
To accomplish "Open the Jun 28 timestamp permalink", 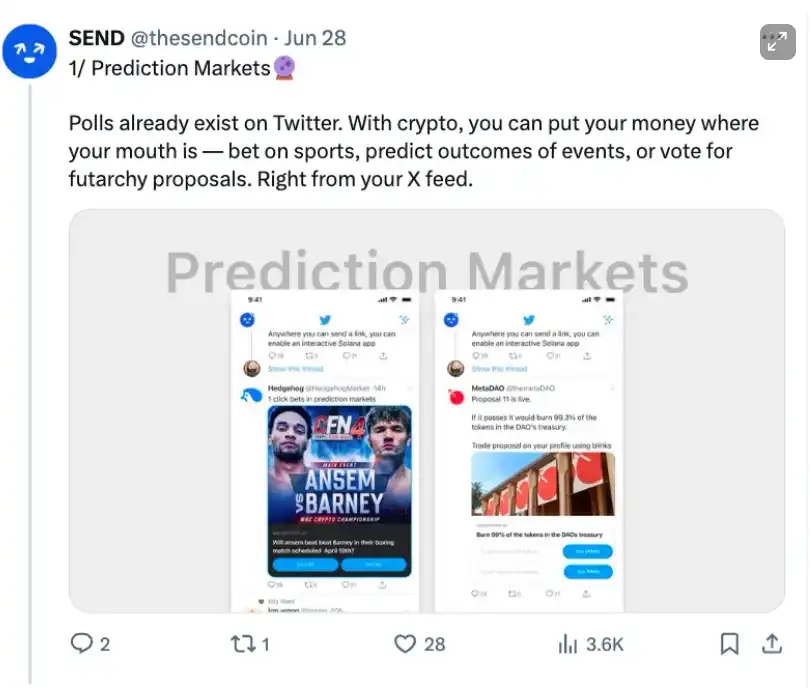I will [315, 38].
